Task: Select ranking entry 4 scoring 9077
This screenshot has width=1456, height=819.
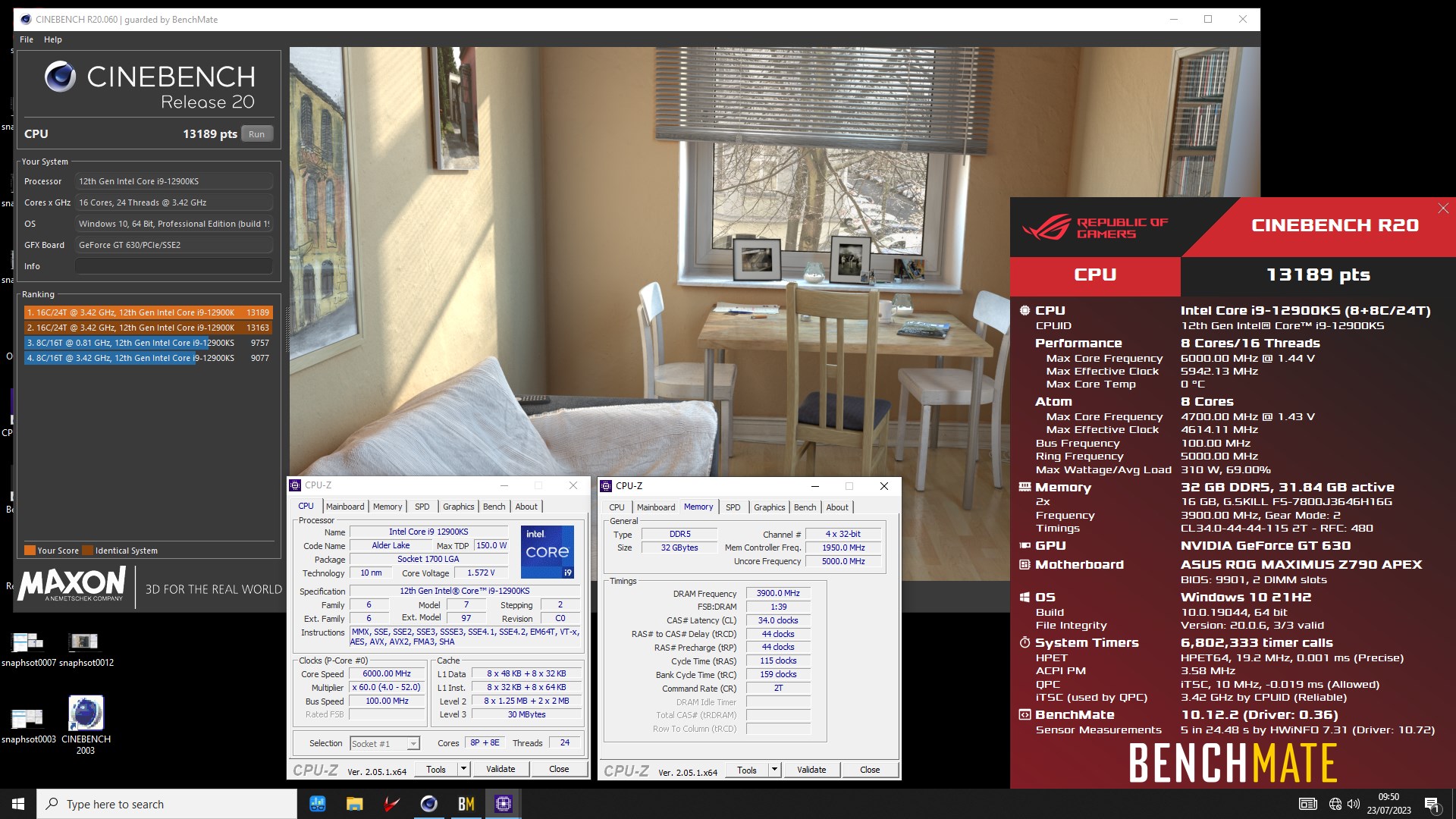Action: tap(148, 358)
